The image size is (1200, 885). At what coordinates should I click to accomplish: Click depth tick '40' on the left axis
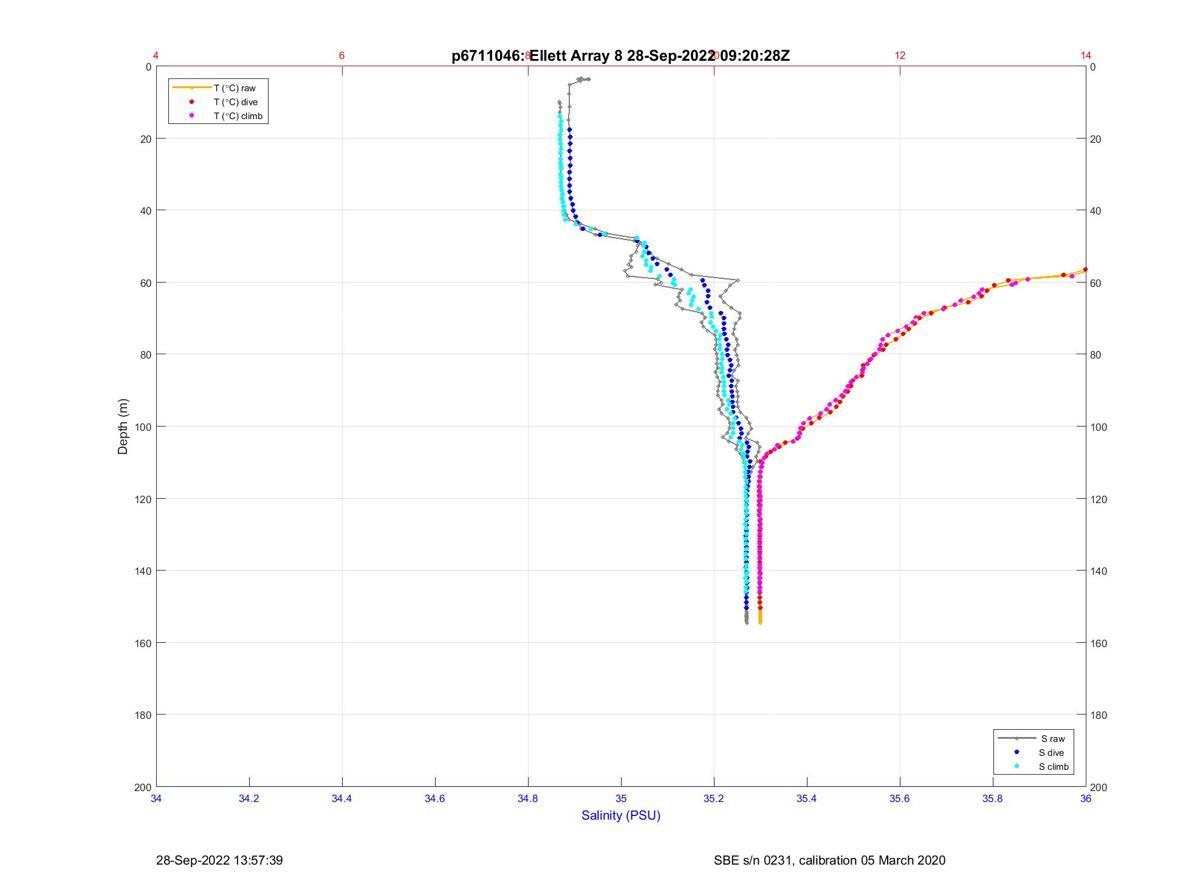pyautogui.click(x=146, y=210)
